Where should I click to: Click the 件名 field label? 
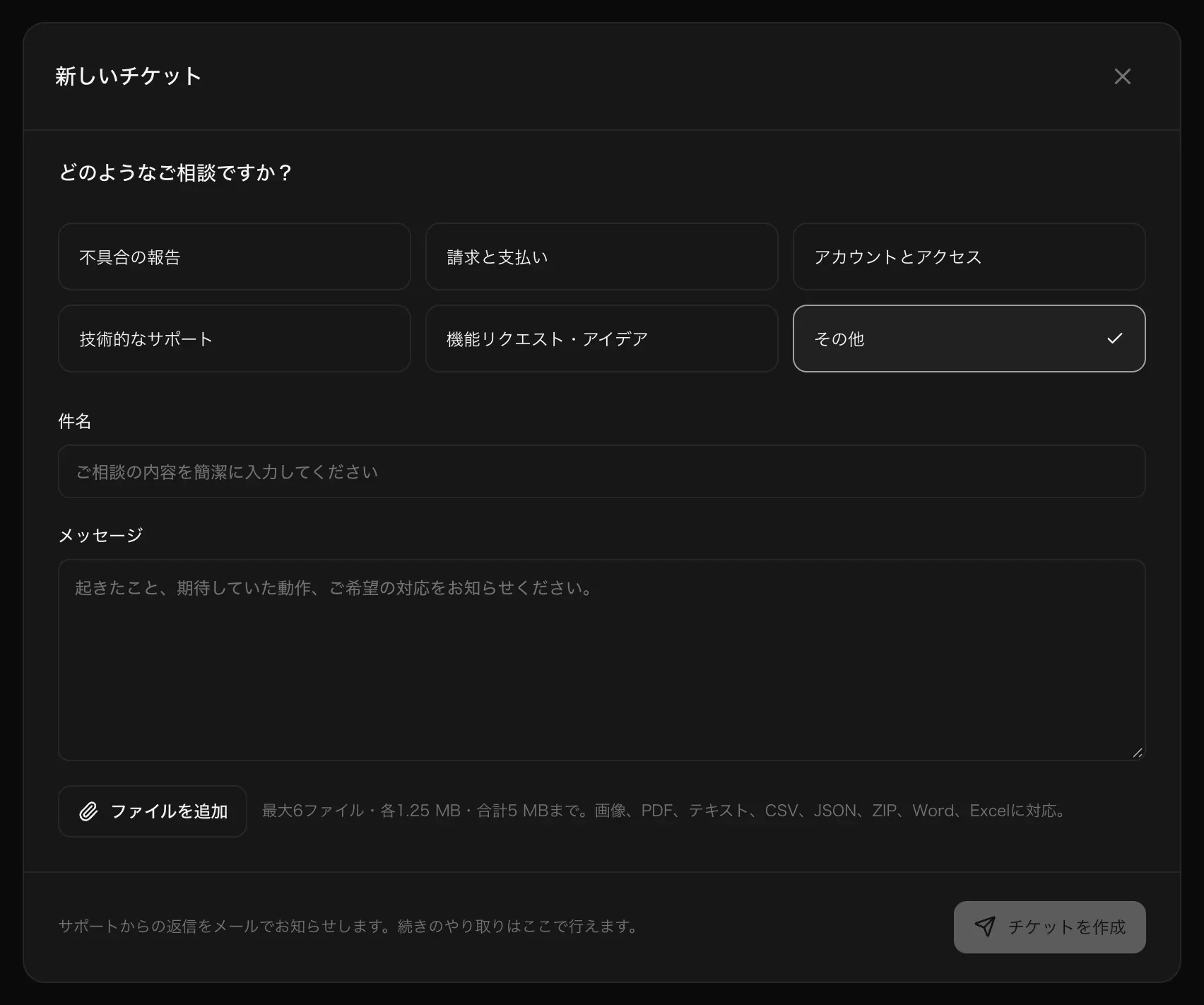tap(75, 421)
